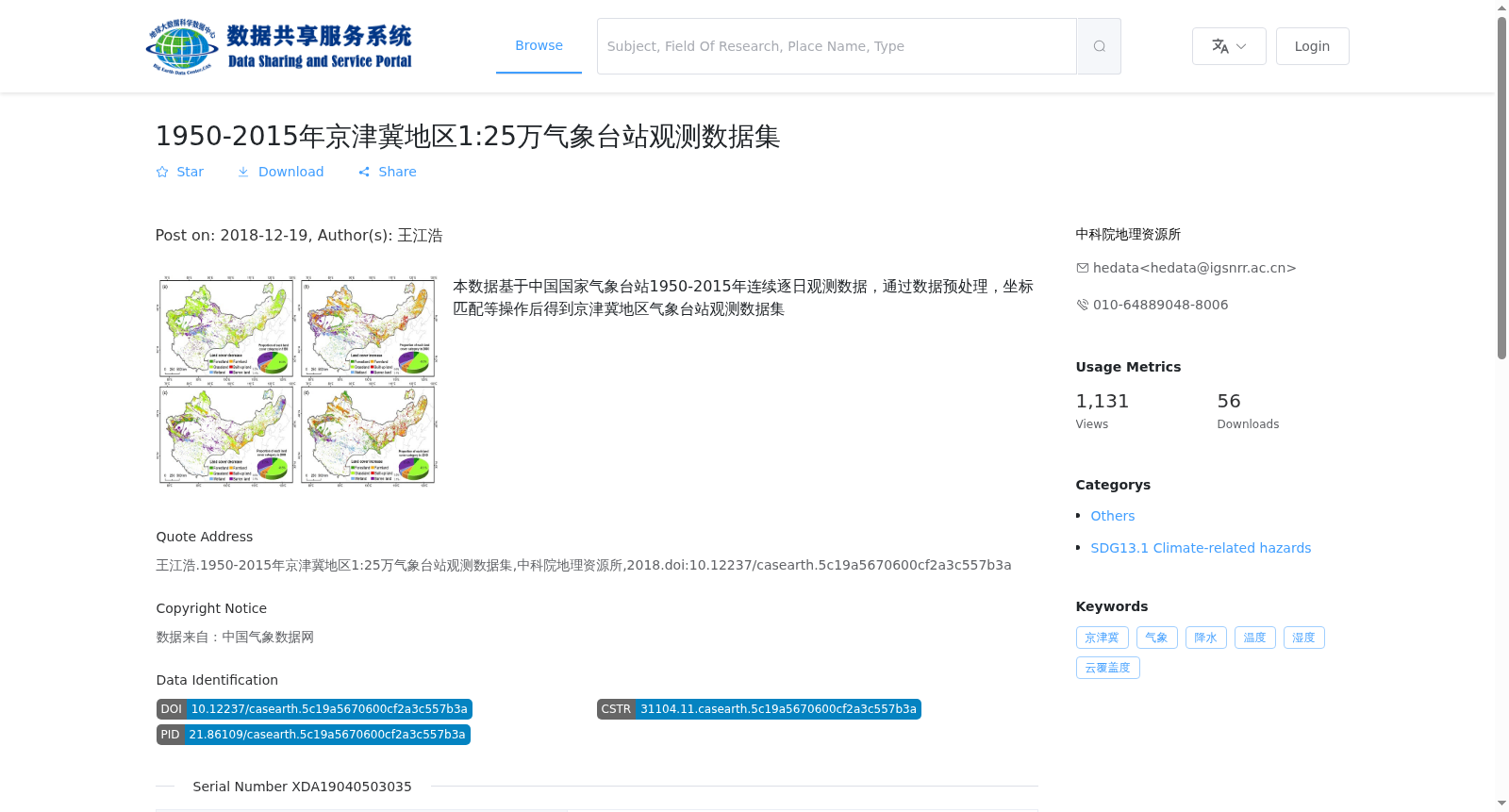Screen dimensions: 1509x812
Task: Select the 湿度 keyword tag
Action: point(1303,638)
